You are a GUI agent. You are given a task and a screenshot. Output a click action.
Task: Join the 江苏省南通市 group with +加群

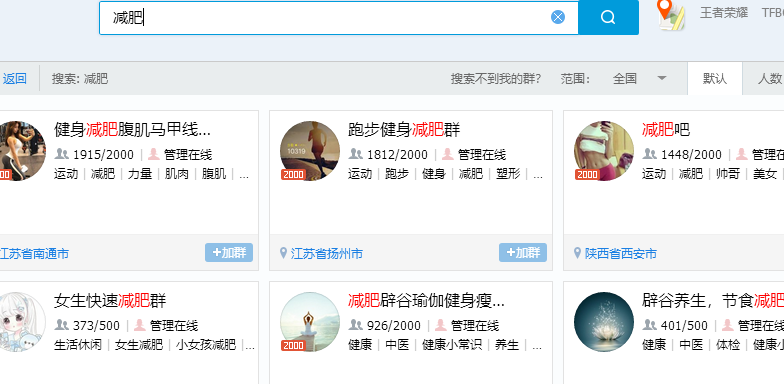point(229,252)
